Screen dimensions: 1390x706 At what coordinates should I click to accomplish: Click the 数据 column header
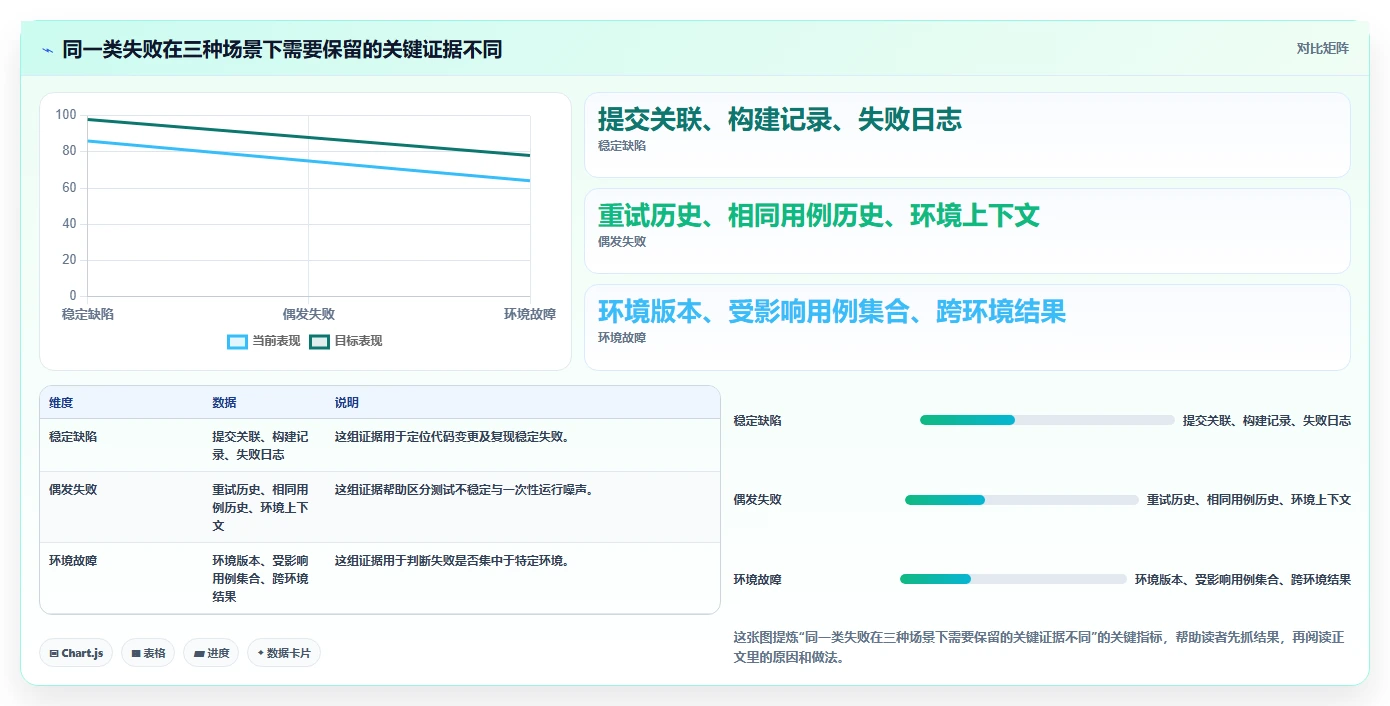pyautogui.click(x=224, y=403)
